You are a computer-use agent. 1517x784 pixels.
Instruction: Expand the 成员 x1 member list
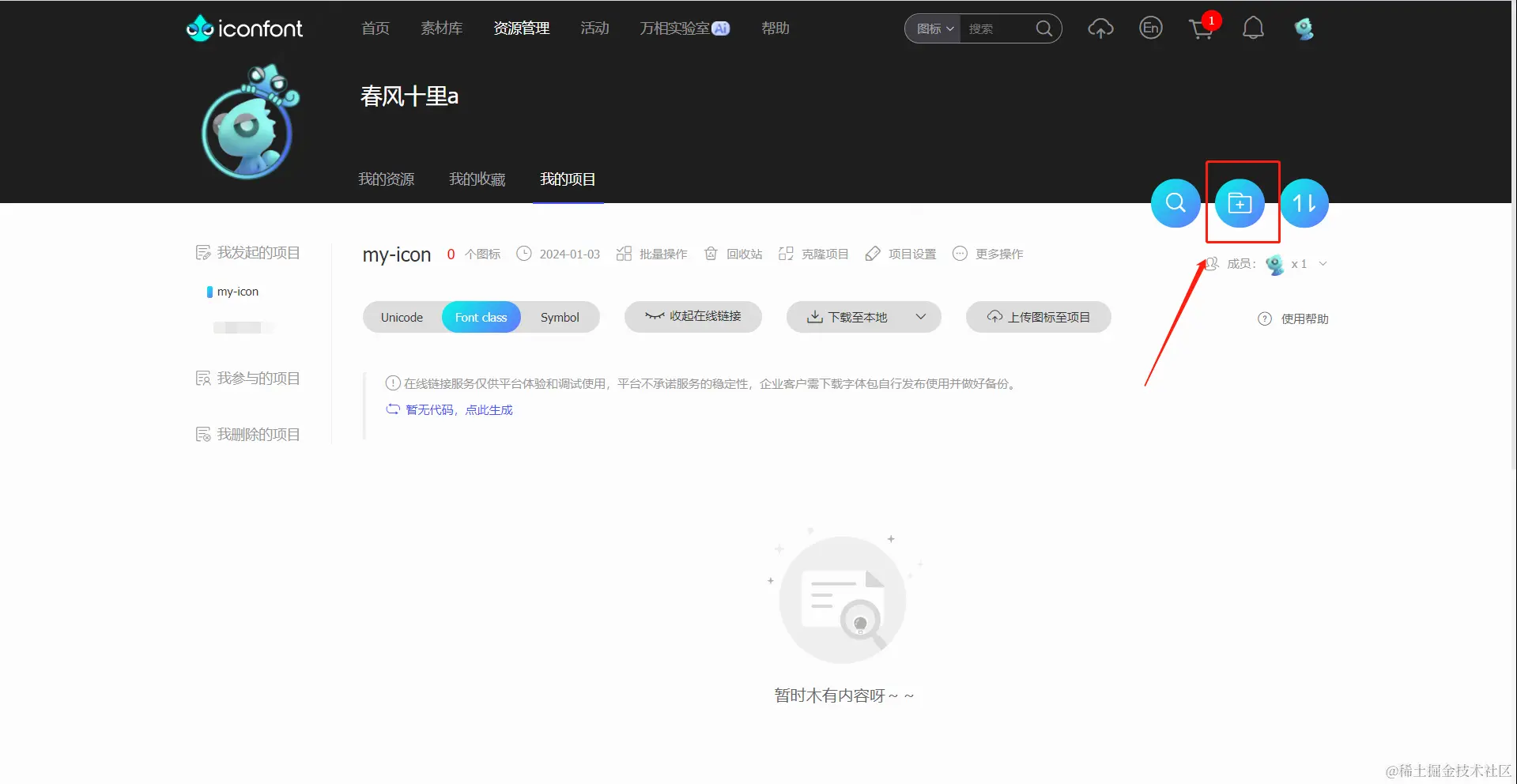pos(1324,264)
